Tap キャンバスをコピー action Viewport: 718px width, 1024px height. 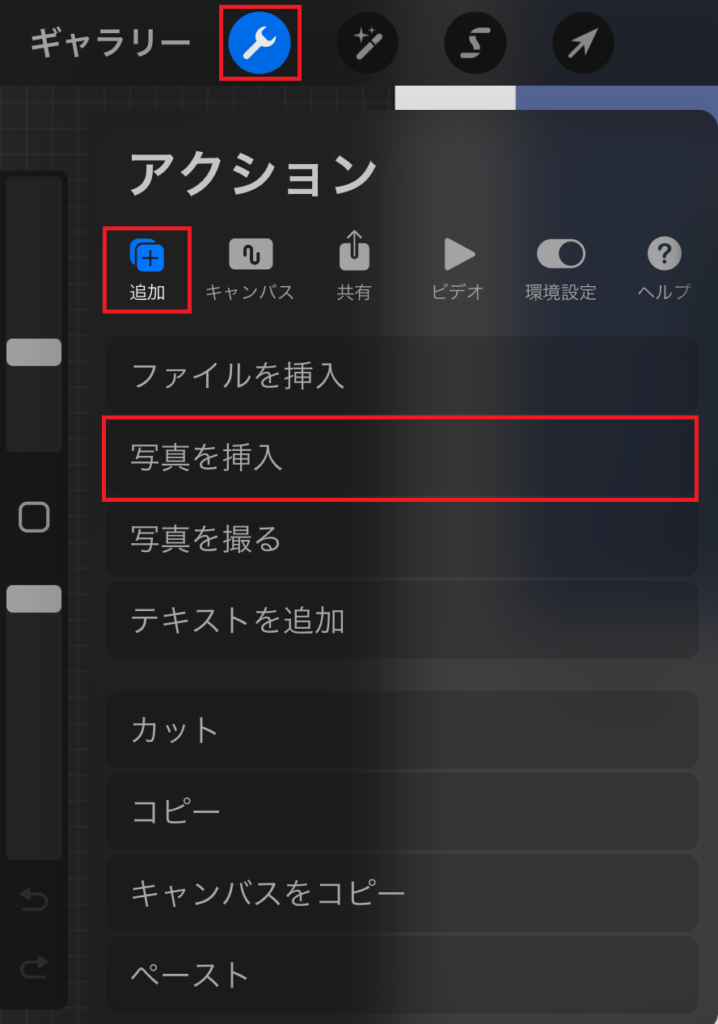coord(402,893)
